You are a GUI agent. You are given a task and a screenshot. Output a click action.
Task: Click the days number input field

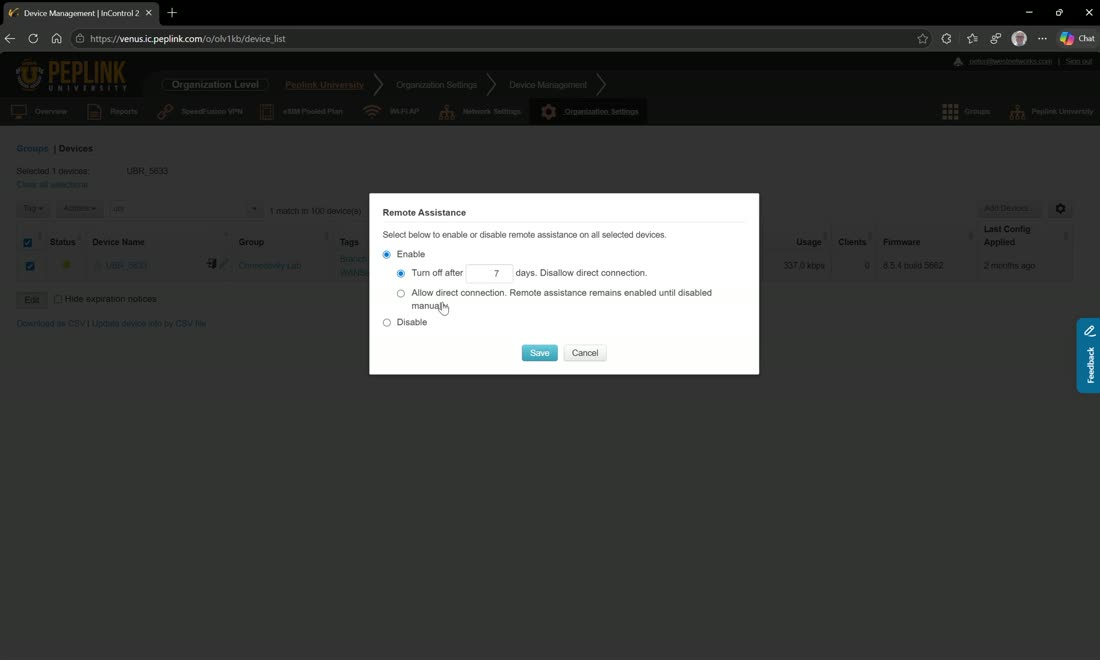coord(489,274)
